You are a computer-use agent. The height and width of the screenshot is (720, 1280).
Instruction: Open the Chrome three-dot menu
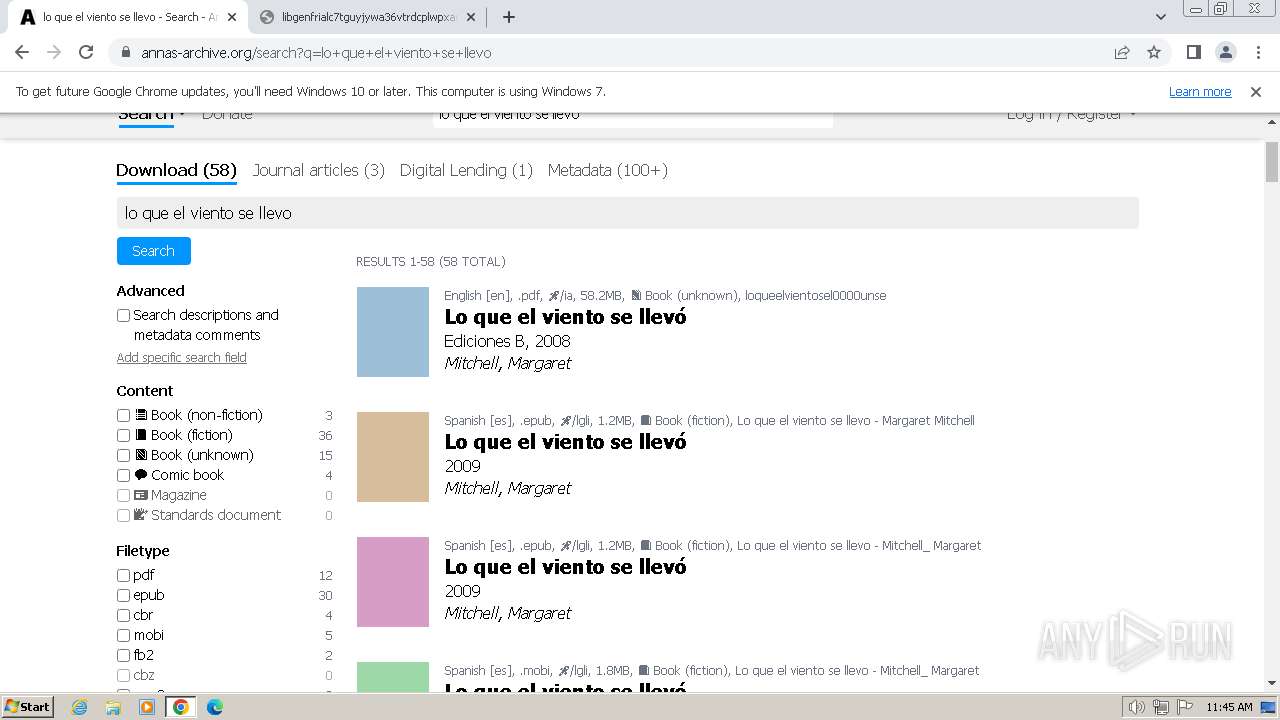coord(1256,52)
